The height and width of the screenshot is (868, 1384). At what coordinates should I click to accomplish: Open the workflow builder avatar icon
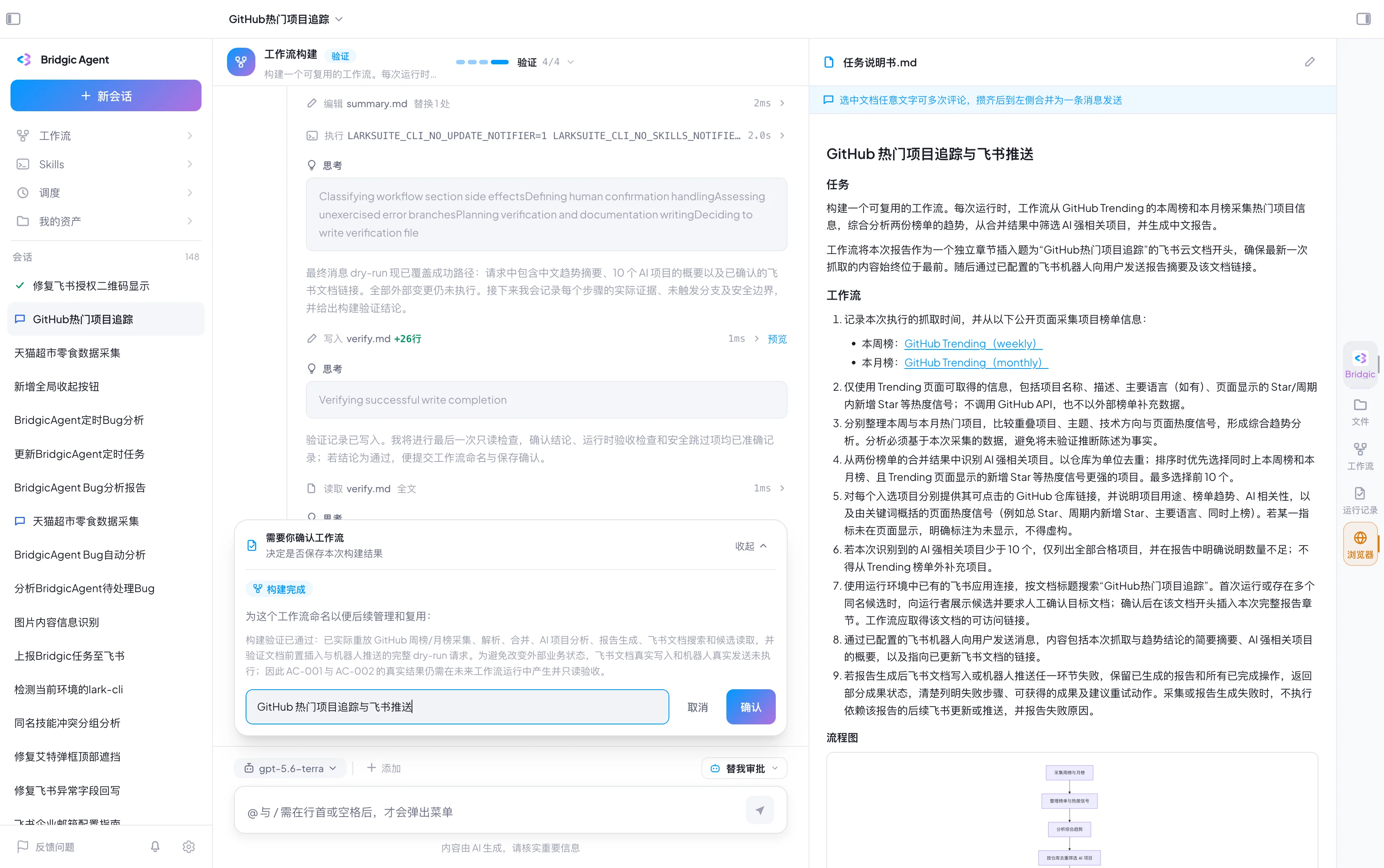coord(241,62)
